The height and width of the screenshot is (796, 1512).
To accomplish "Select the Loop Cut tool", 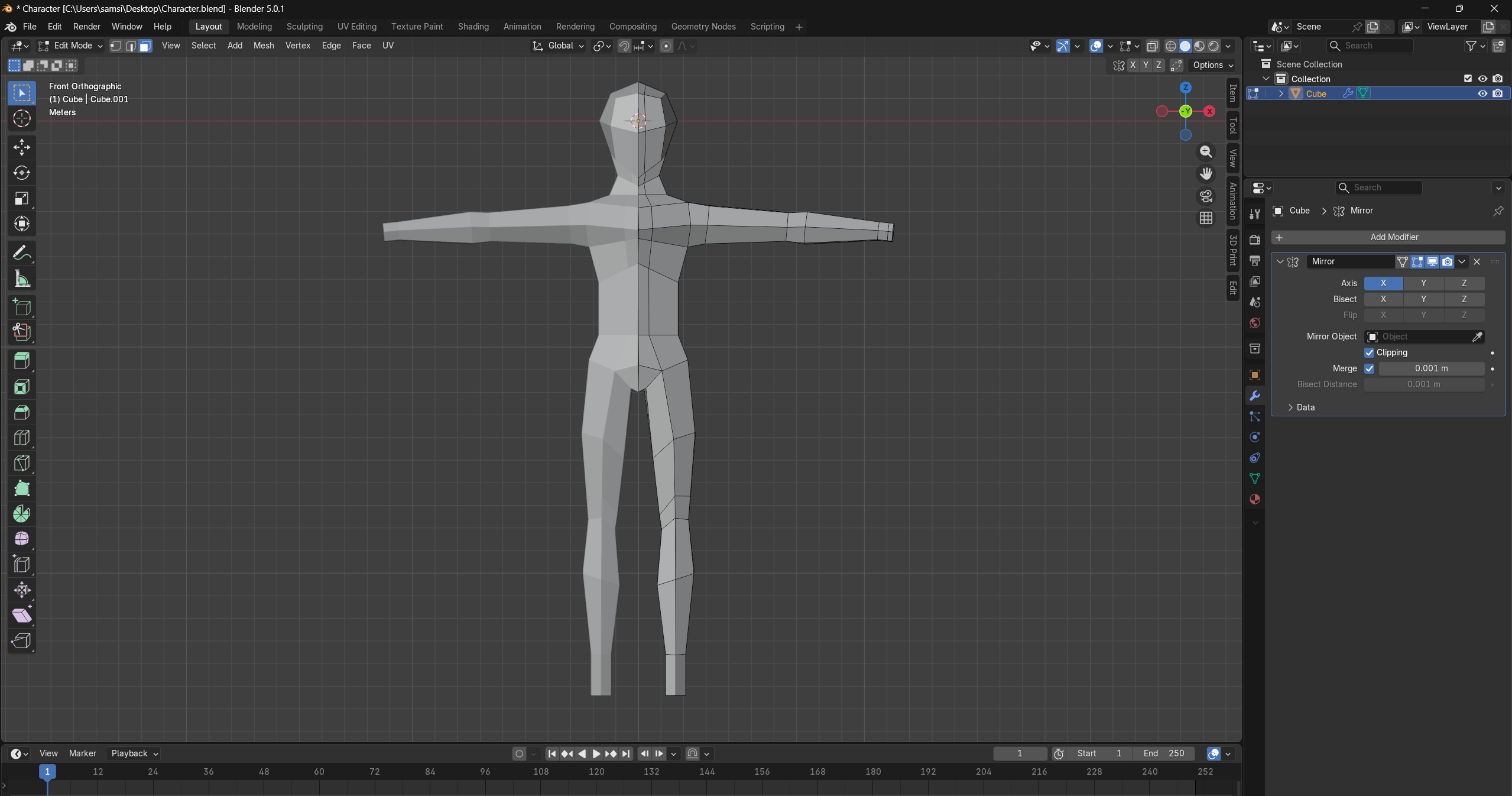I will 22,438.
